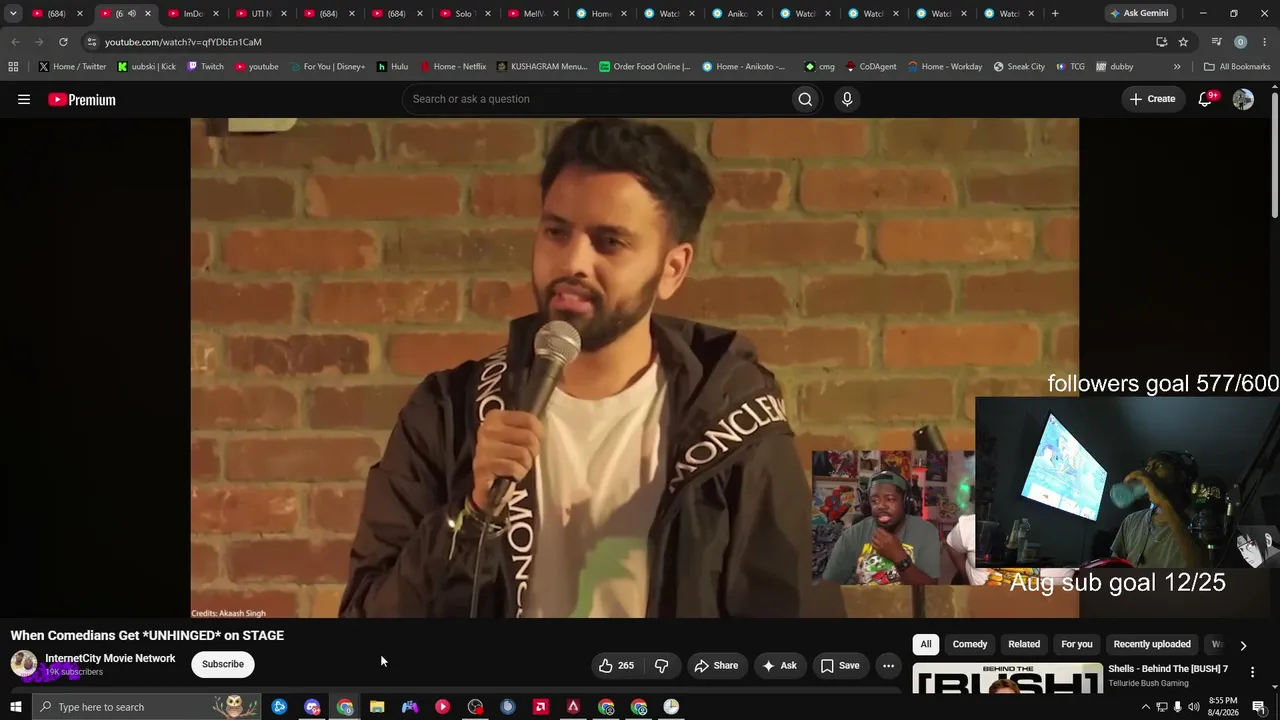Open a new tab with the plus icon
The width and height of the screenshot is (1280, 720).
1055,14
